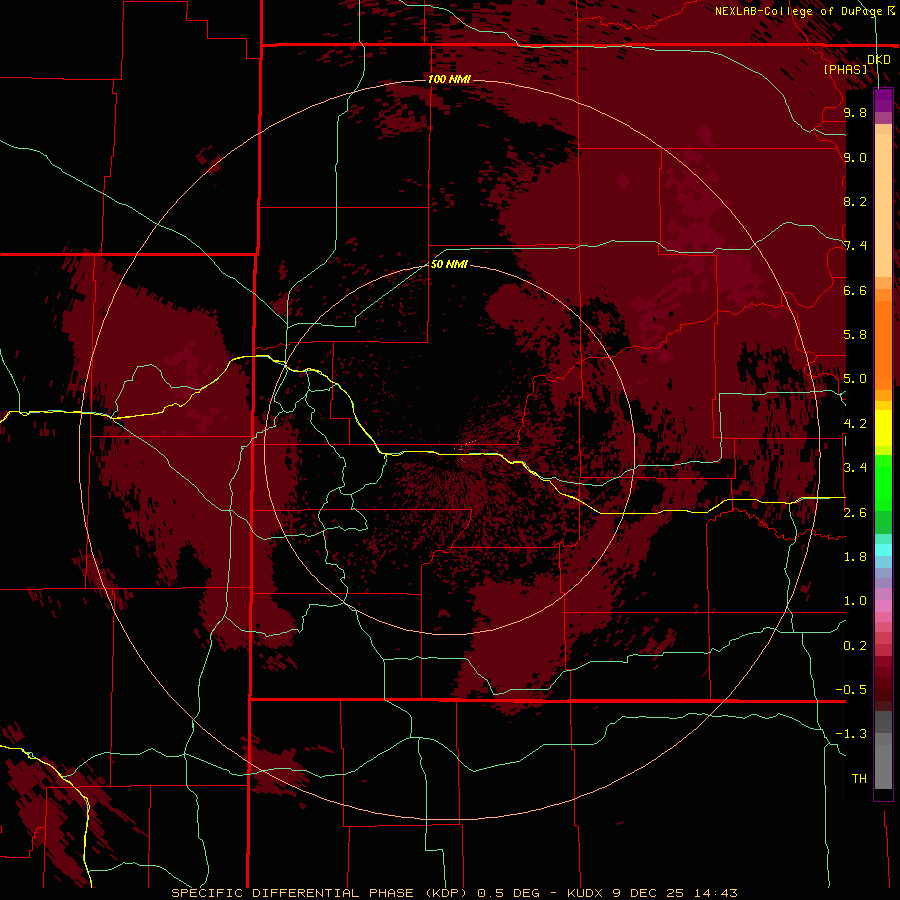
Task: Pick the purple segment at colorbar top
Action: click(x=883, y=100)
